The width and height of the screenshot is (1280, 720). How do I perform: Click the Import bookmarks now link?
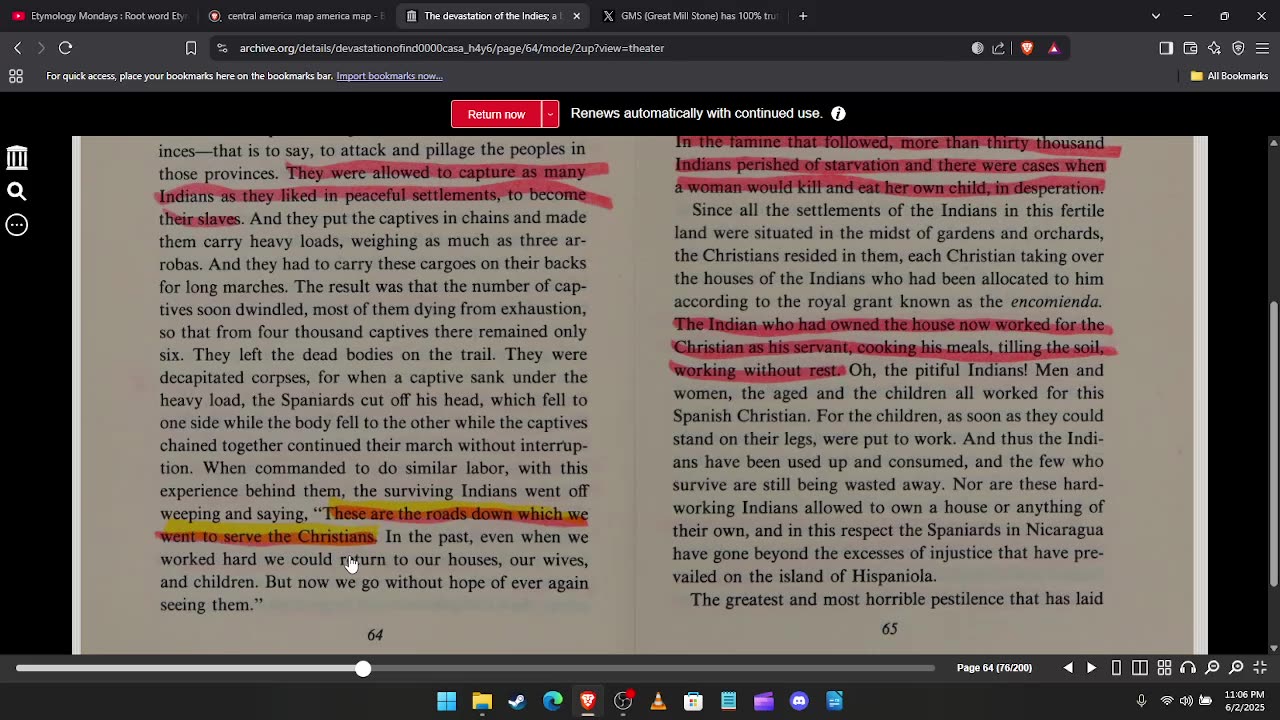[389, 76]
